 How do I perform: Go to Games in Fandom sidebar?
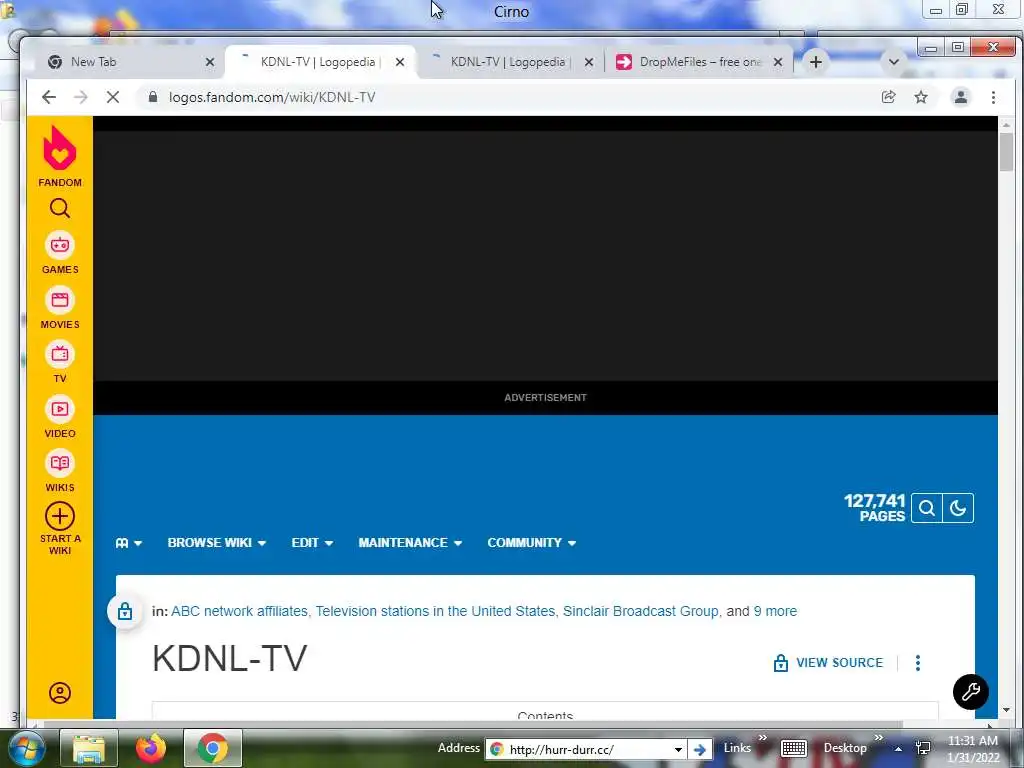[59, 253]
